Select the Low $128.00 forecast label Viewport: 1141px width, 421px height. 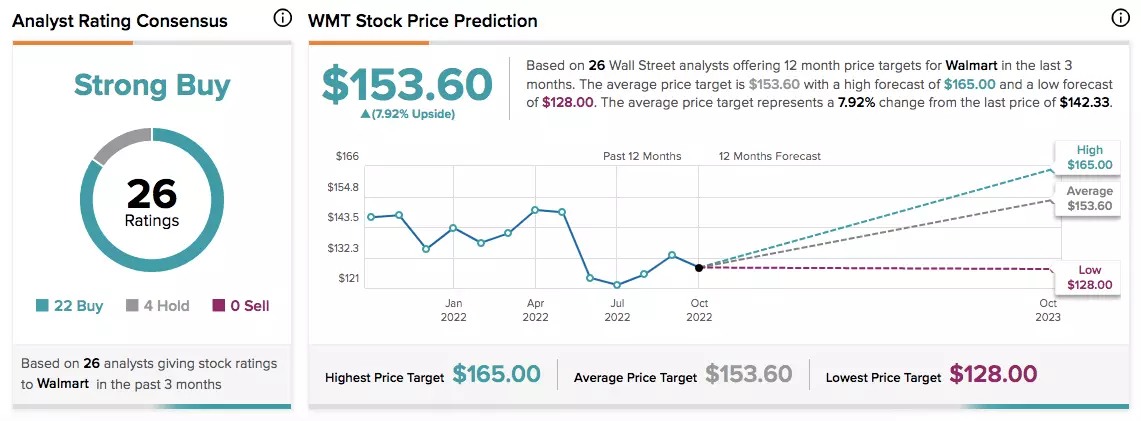point(1089,278)
